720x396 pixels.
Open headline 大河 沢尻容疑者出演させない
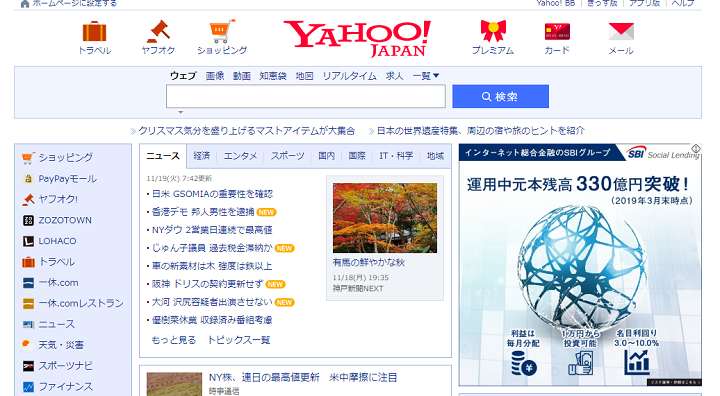pyautogui.click(x=212, y=302)
